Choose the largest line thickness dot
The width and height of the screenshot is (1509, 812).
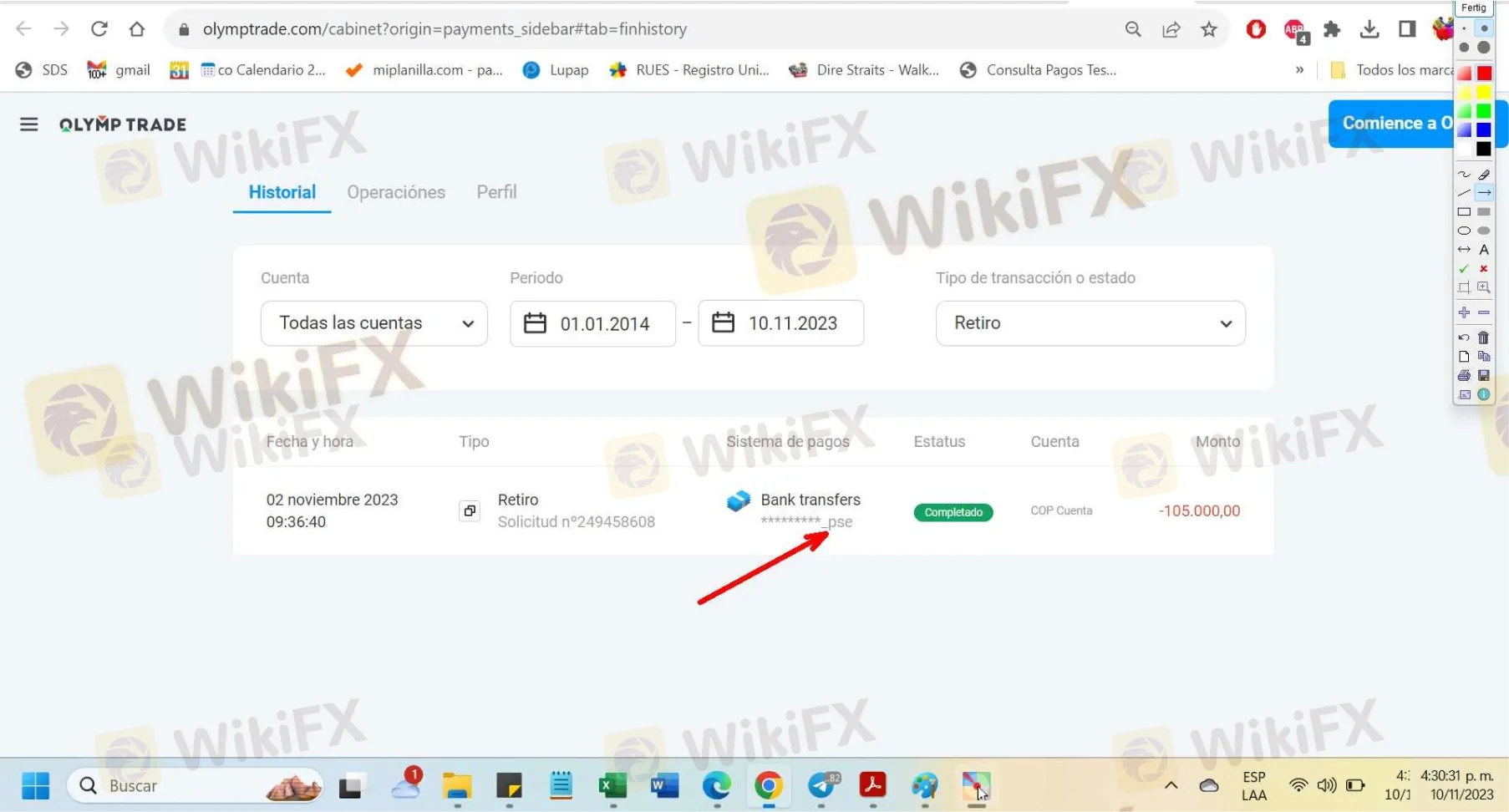coord(1484,48)
